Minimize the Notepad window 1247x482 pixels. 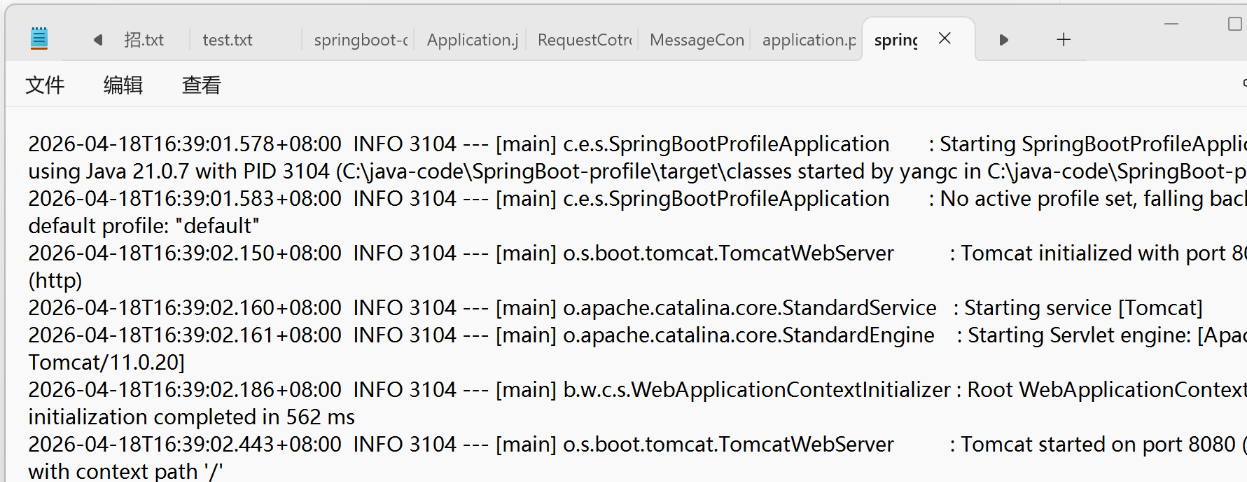[x=1172, y=24]
